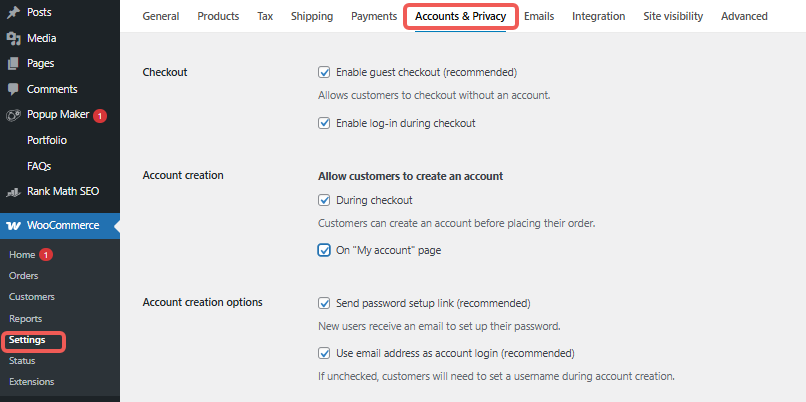The height and width of the screenshot is (402, 806).
Task: Click the Media icon in sidebar
Action: (x=13, y=38)
